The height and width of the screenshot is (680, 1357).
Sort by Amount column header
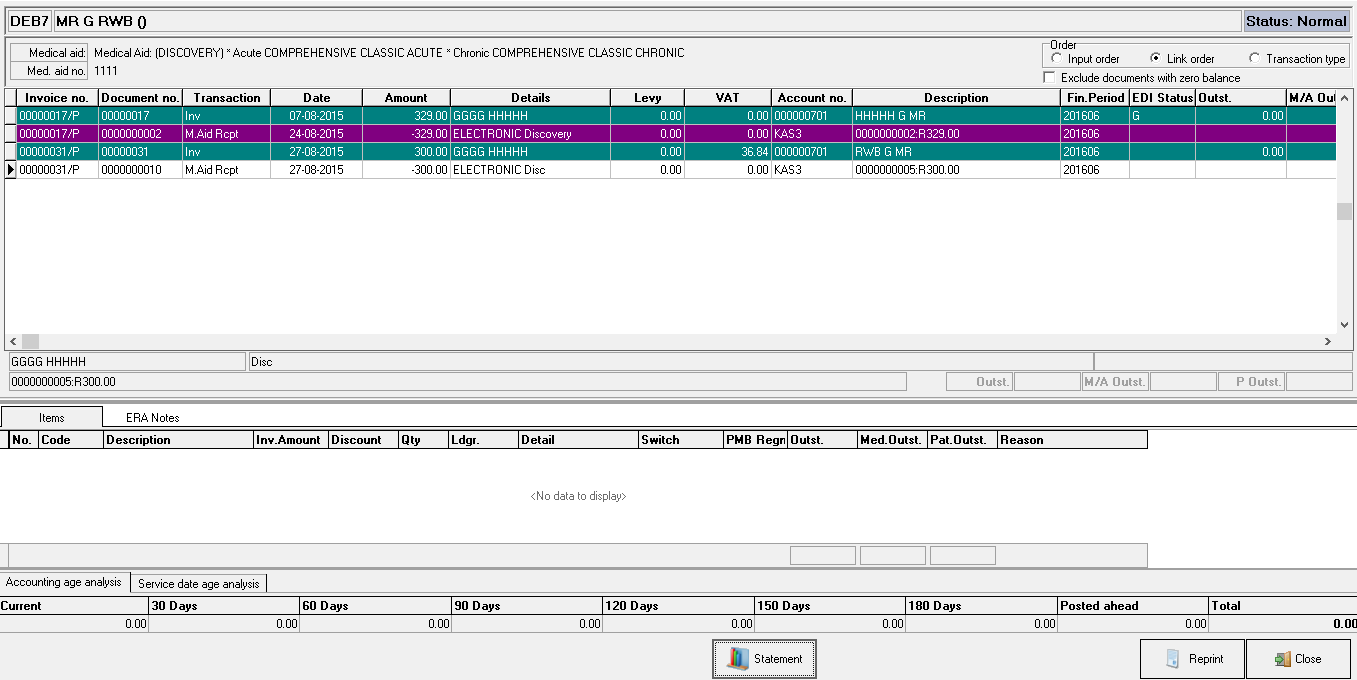pyautogui.click(x=406, y=98)
